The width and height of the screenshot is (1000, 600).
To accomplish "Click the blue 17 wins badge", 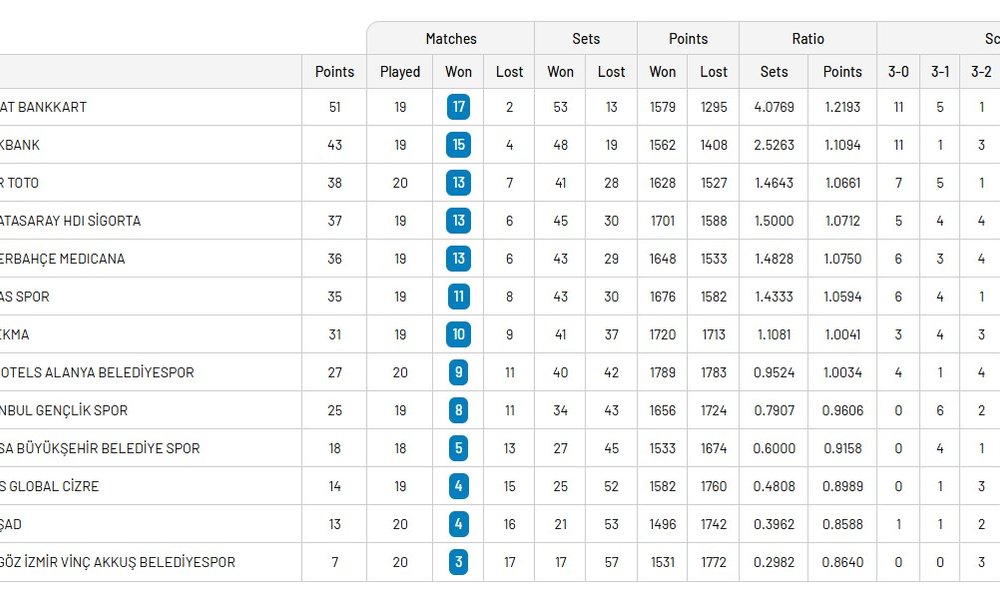I will [x=458, y=107].
